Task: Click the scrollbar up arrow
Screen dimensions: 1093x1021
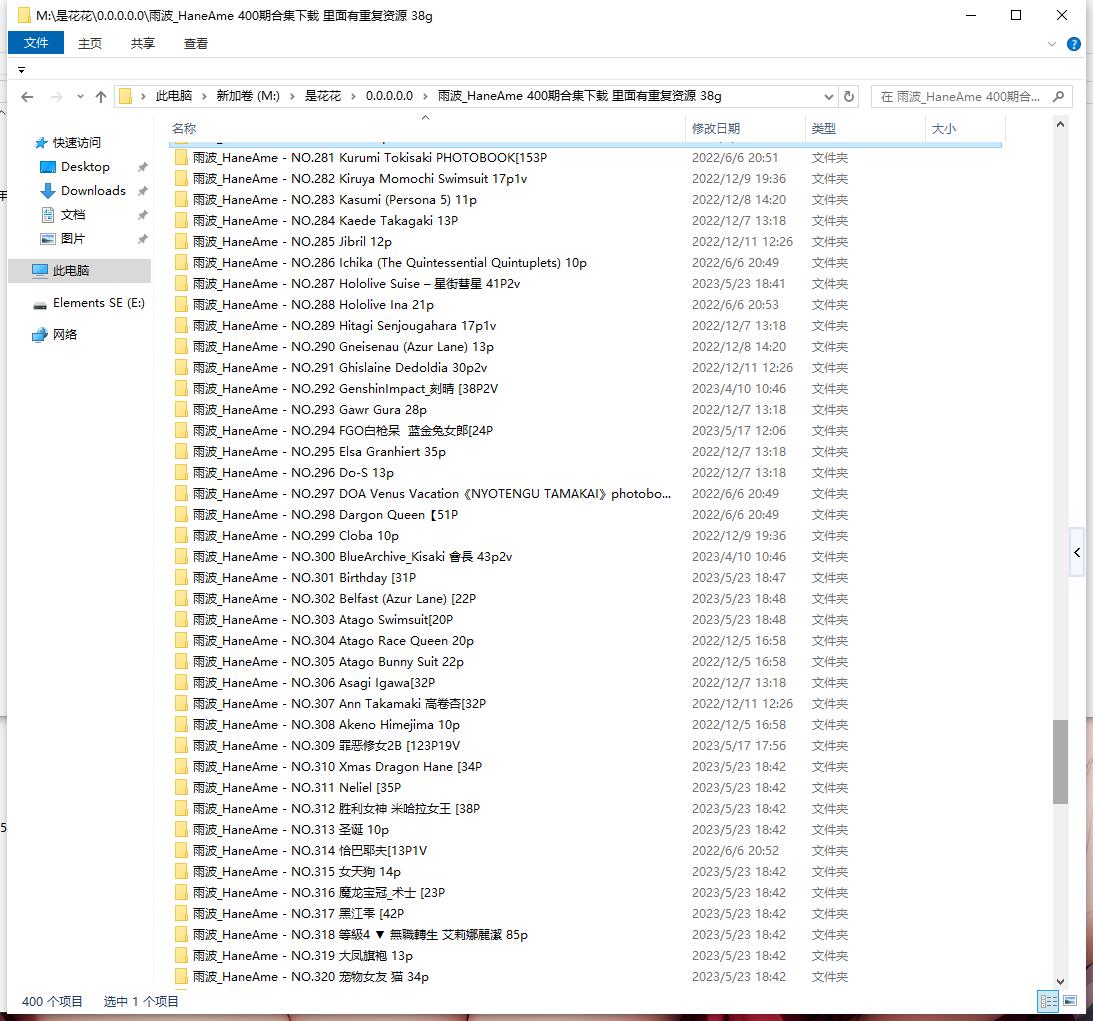Action: (1060, 125)
